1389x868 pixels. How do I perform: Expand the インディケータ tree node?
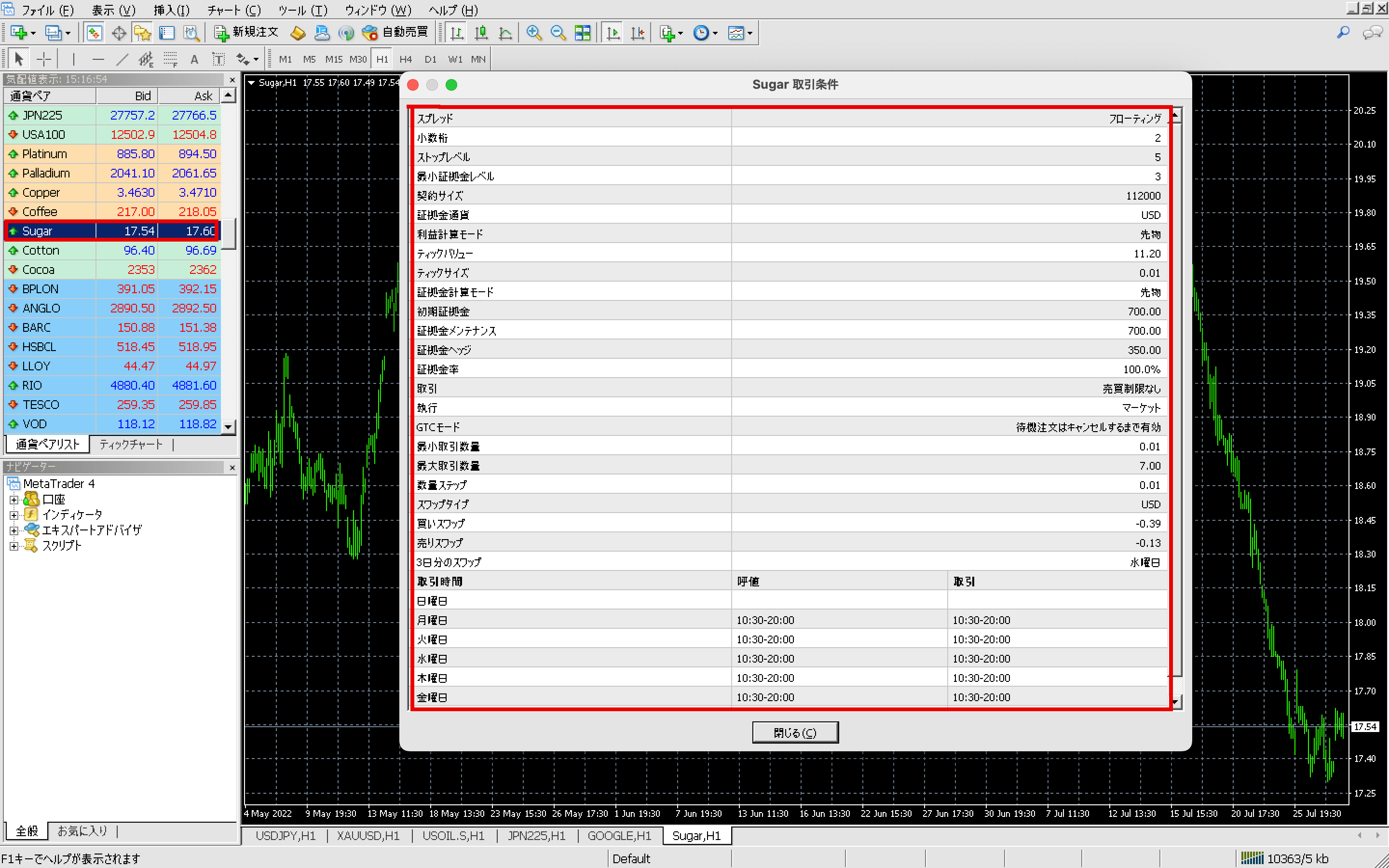(x=14, y=515)
